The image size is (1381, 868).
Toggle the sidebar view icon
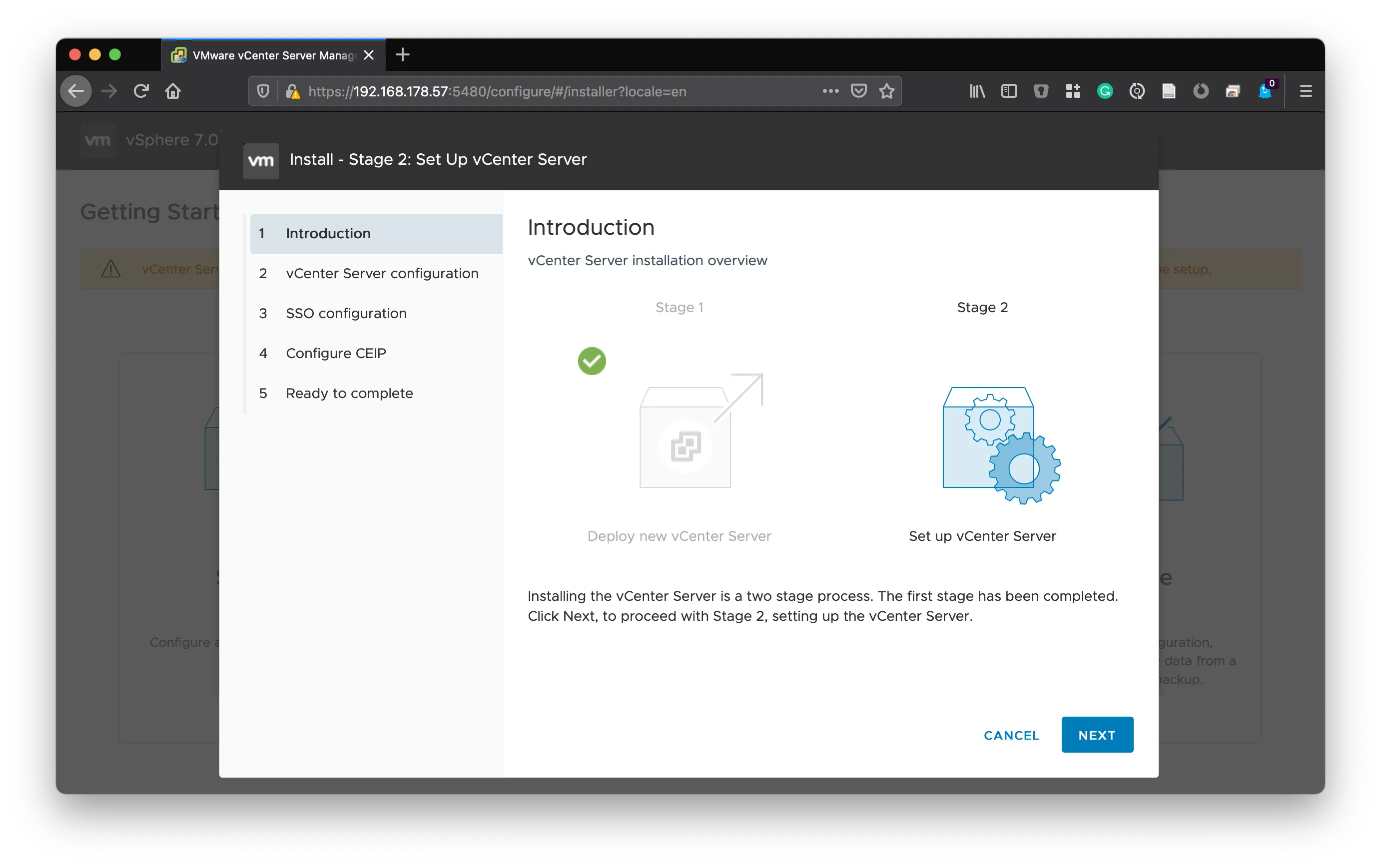[1009, 91]
